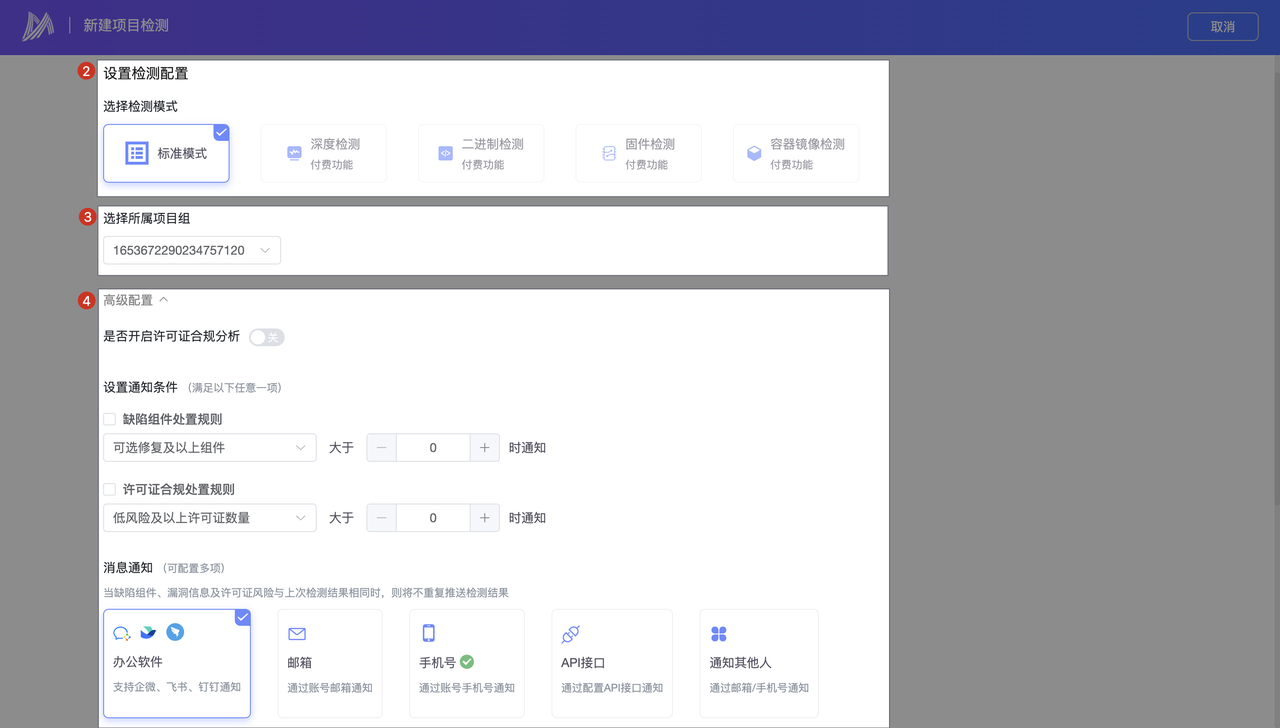Expand the 低风险及以上许可证数量 dropdown
The width and height of the screenshot is (1280, 728).
209,518
